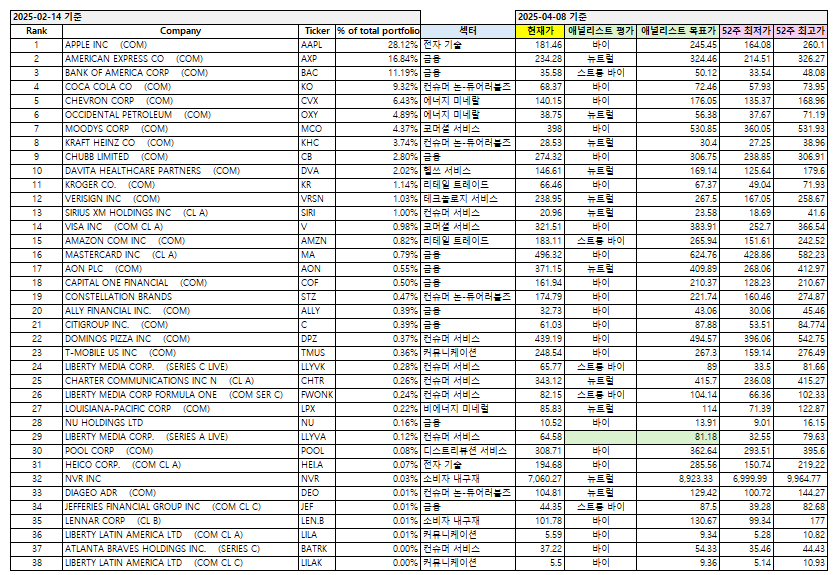Click the 'LOUISIANA-PACIFIC CORP' cell
Viewport: 837px width, 575px height.
pos(180,408)
